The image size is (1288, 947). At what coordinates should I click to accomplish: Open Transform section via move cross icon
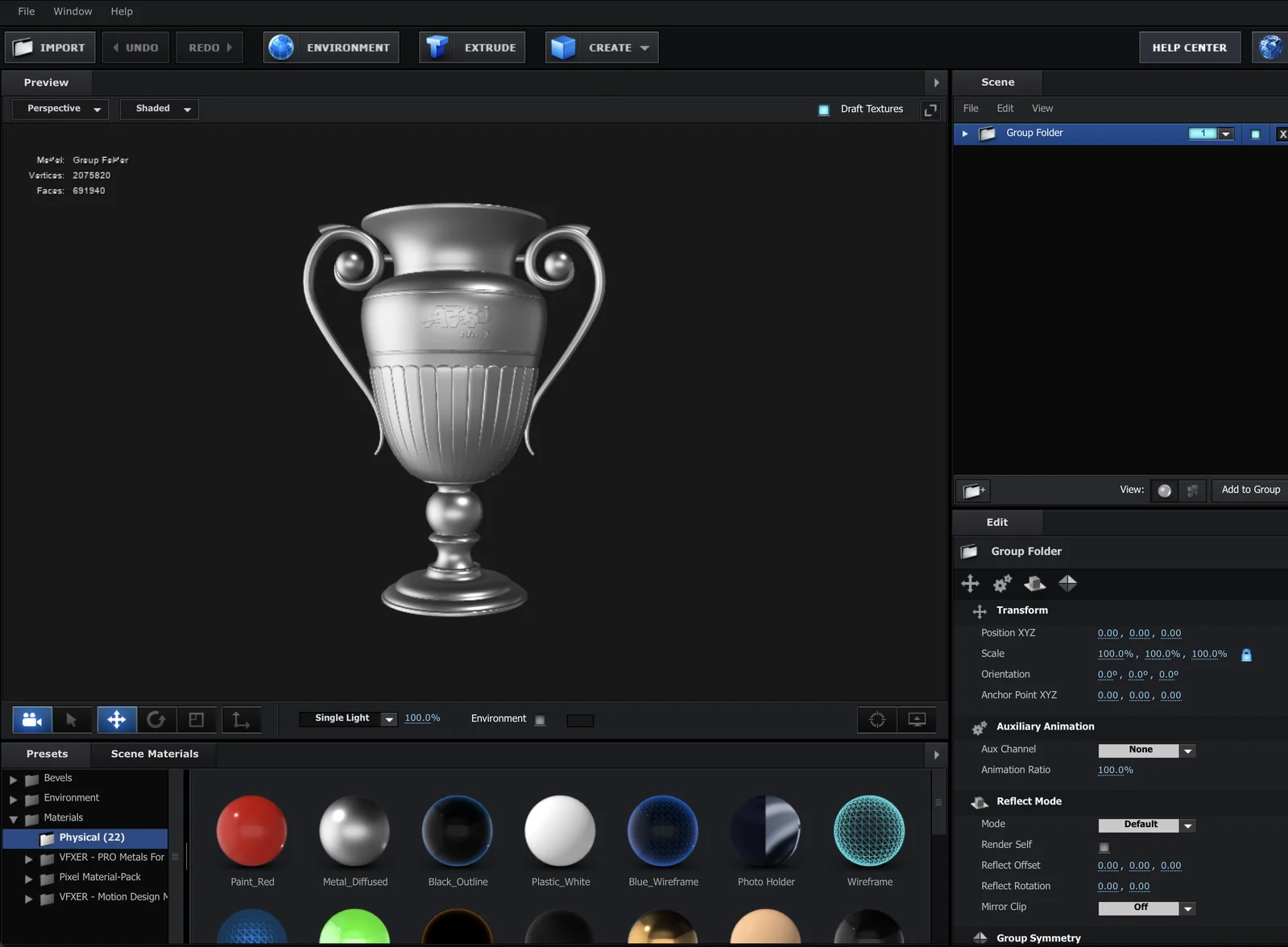point(971,583)
